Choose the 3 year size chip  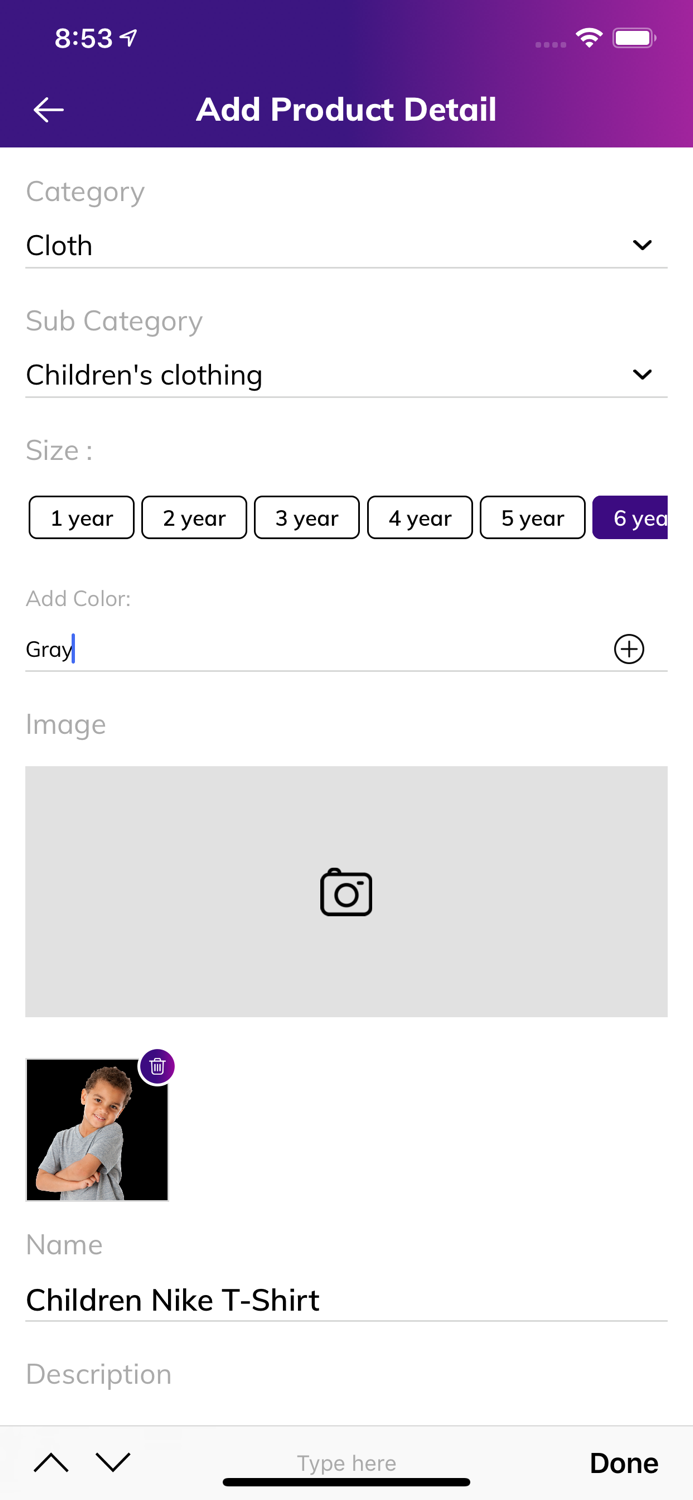(307, 518)
